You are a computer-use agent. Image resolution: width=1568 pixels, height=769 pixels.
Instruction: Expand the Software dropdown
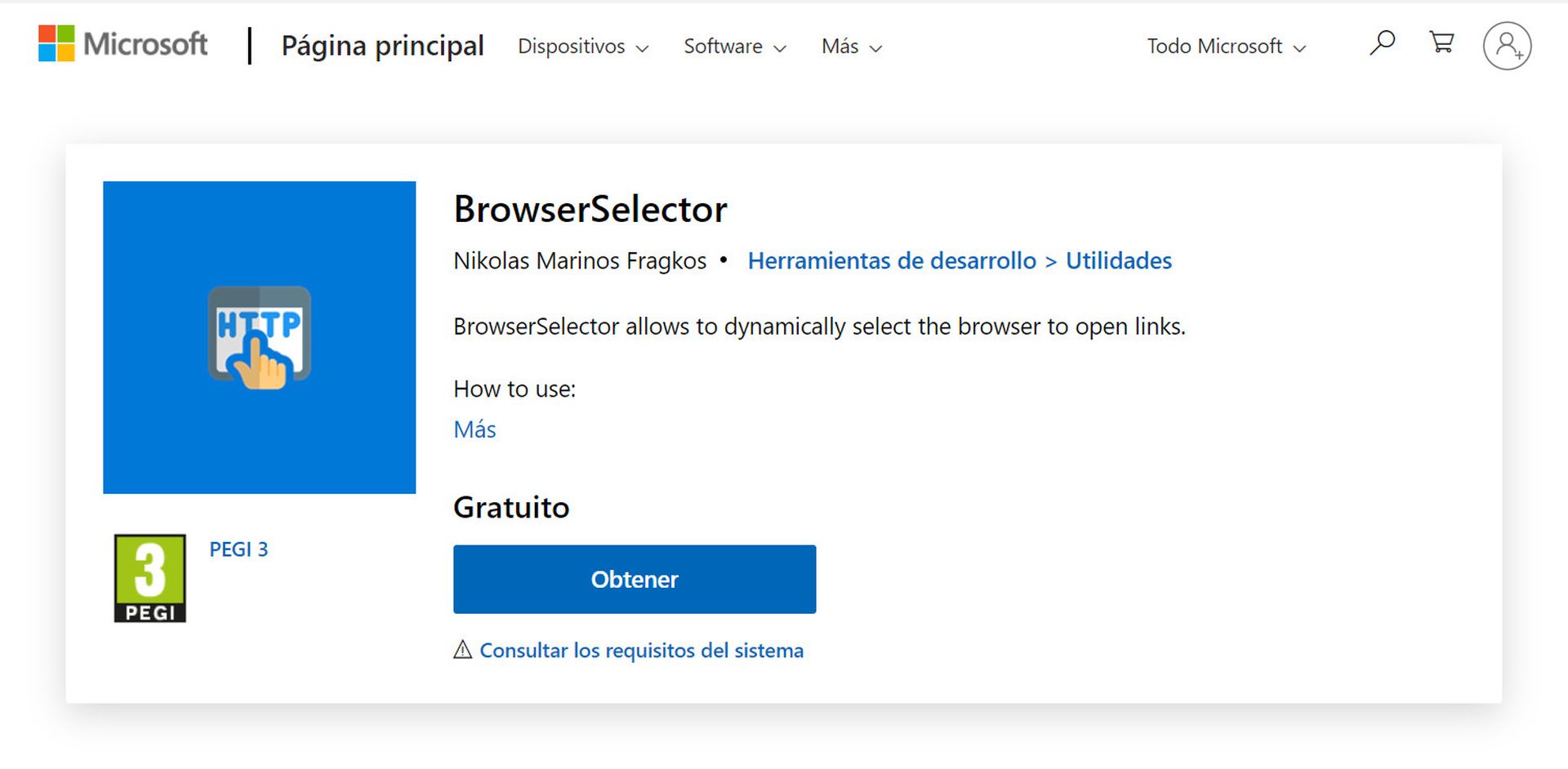[x=733, y=47]
